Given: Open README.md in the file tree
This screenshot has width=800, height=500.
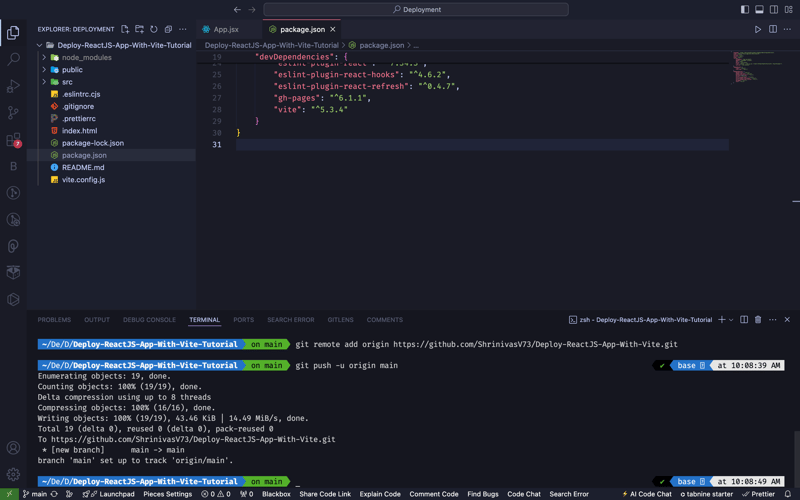Looking at the screenshot, I should coord(83,167).
